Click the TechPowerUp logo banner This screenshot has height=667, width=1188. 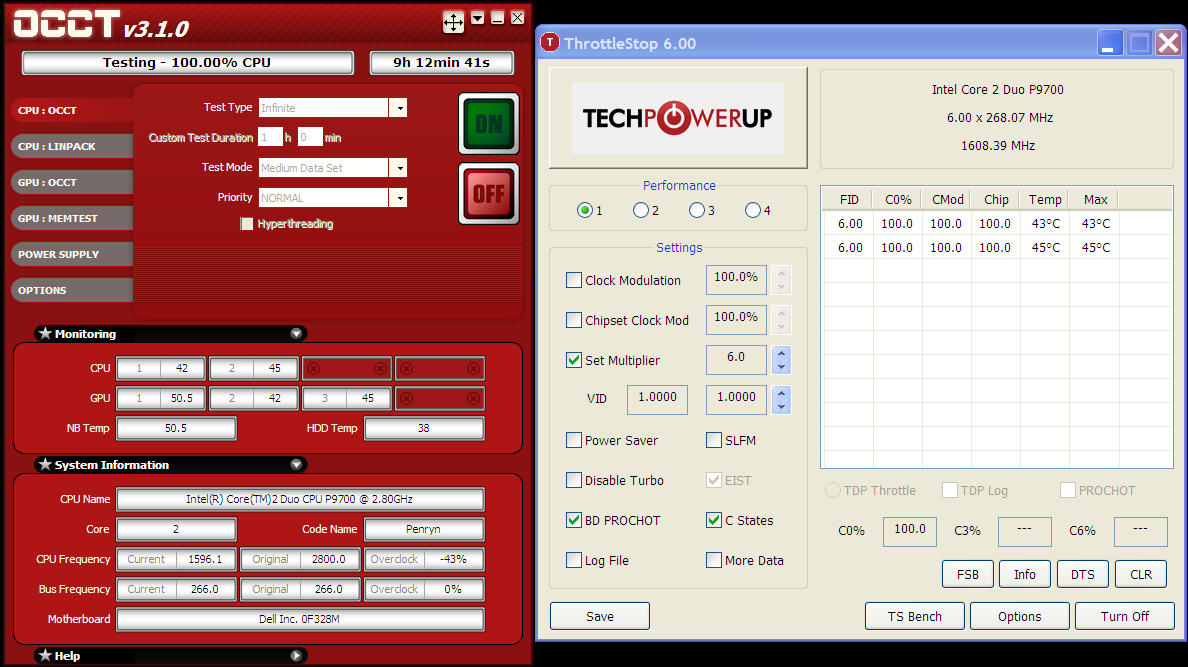(677, 118)
